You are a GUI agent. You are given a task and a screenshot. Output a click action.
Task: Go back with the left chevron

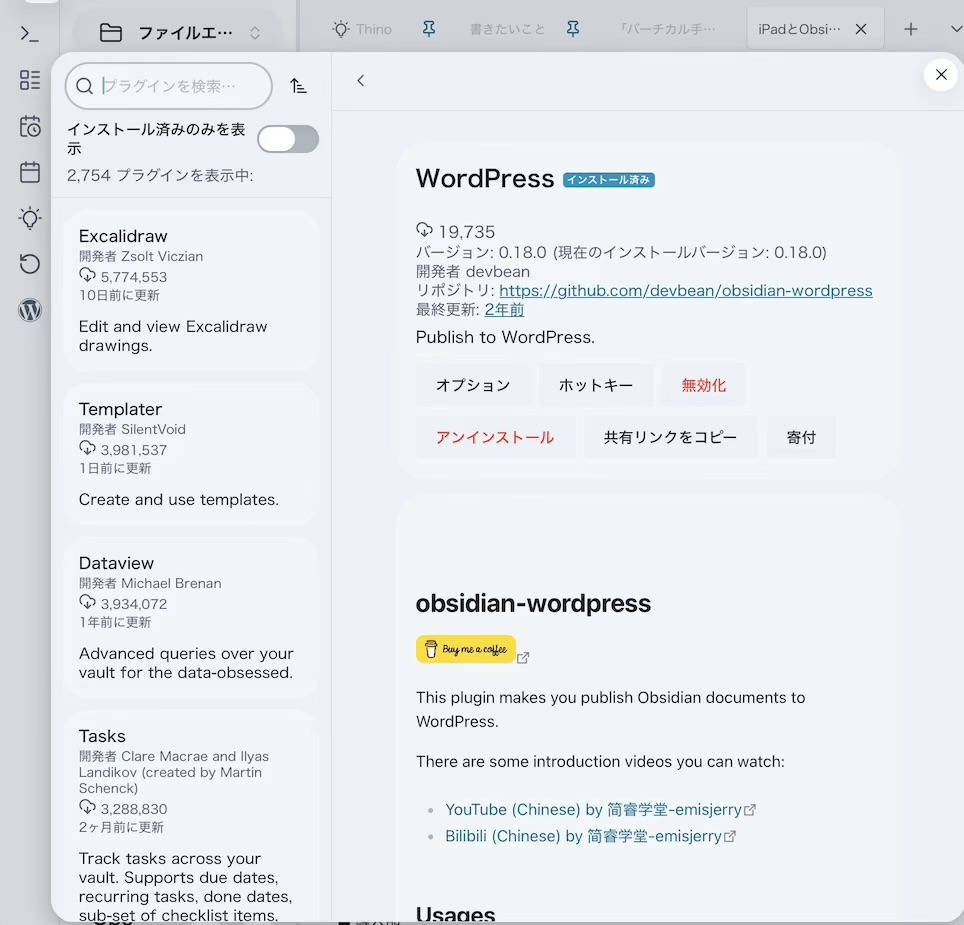click(361, 81)
